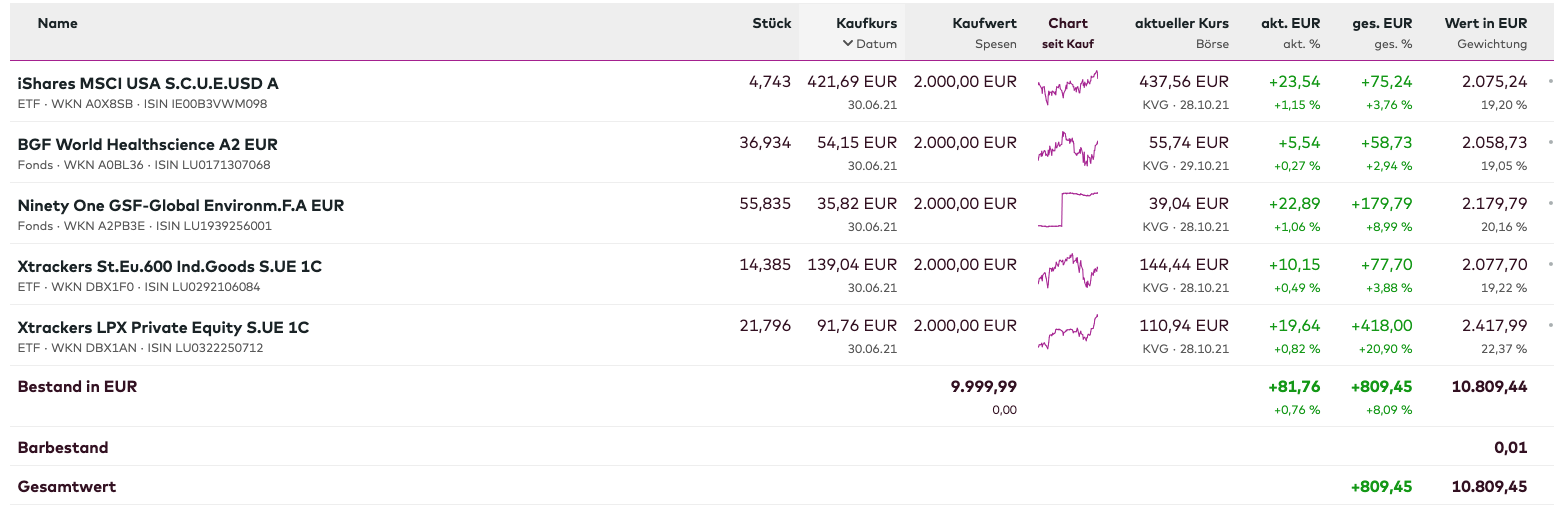The height and width of the screenshot is (505, 1554).
Task: Click the aktueller Kurs column header
Action: (x=1181, y=23)
